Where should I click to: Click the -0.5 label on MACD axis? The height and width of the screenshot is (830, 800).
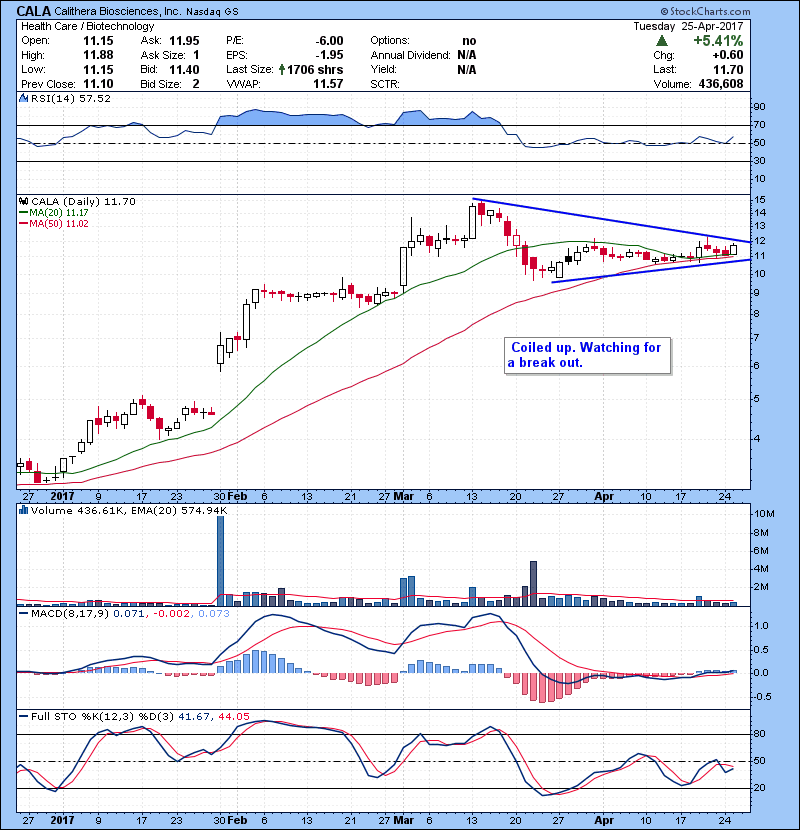point(761,697)
